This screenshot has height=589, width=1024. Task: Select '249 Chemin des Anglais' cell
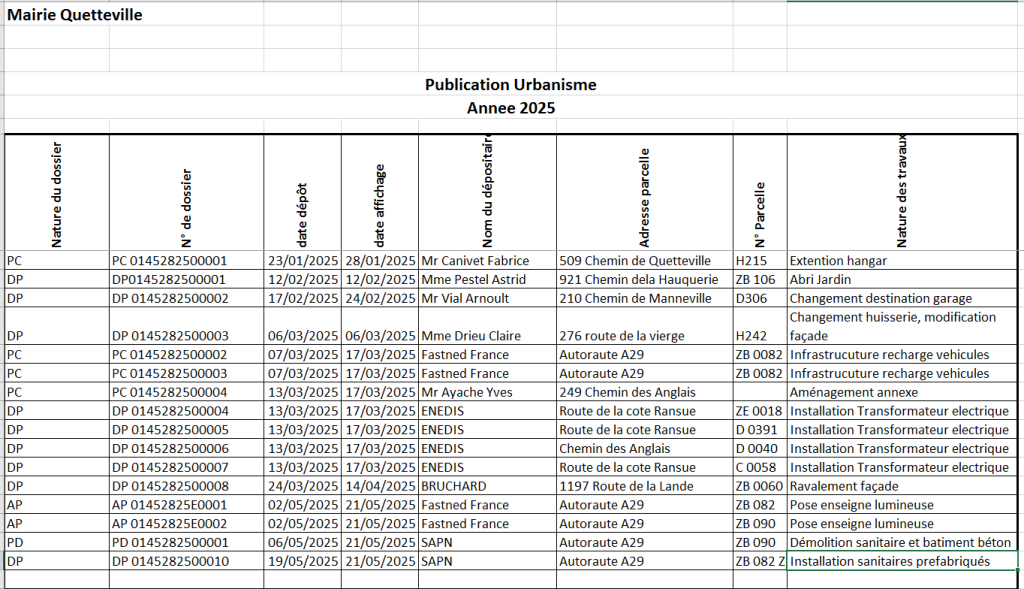click(x=645, y=392)
